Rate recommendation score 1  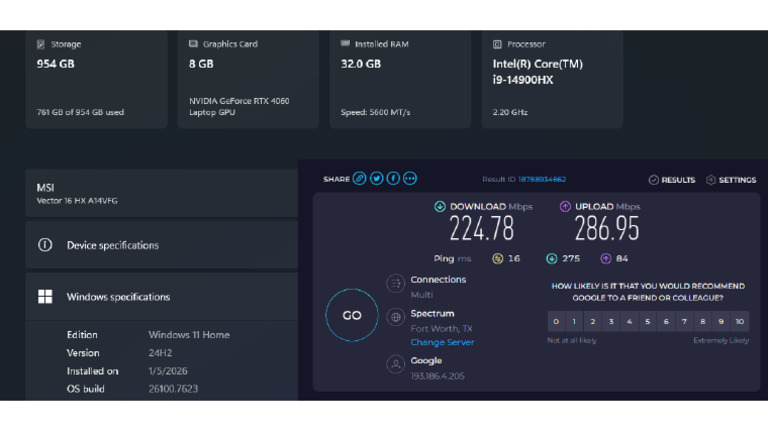tap(574, 321)
